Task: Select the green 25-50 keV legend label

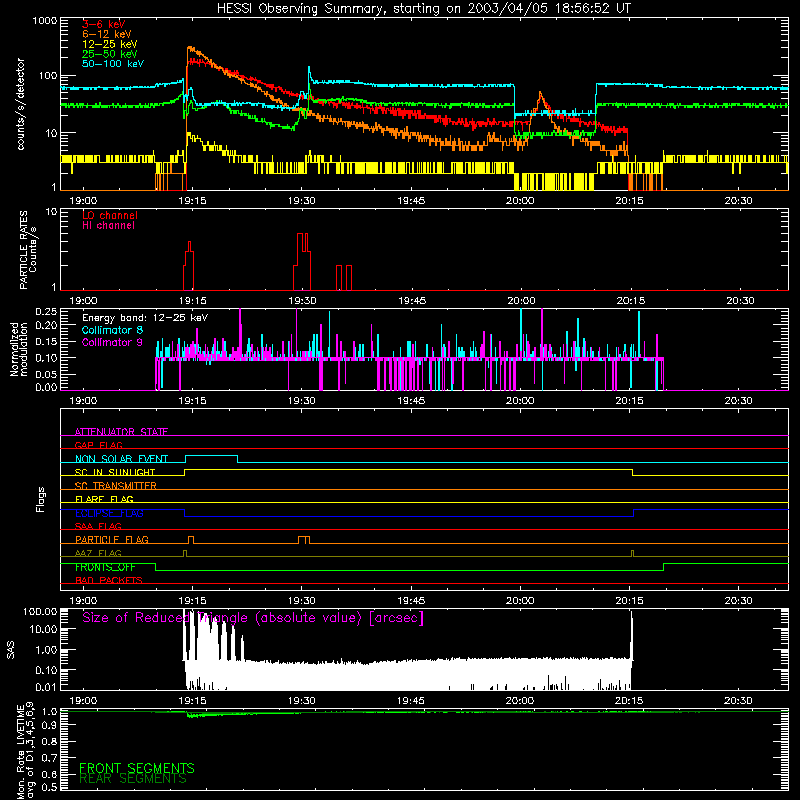Action: coord(109,54)
